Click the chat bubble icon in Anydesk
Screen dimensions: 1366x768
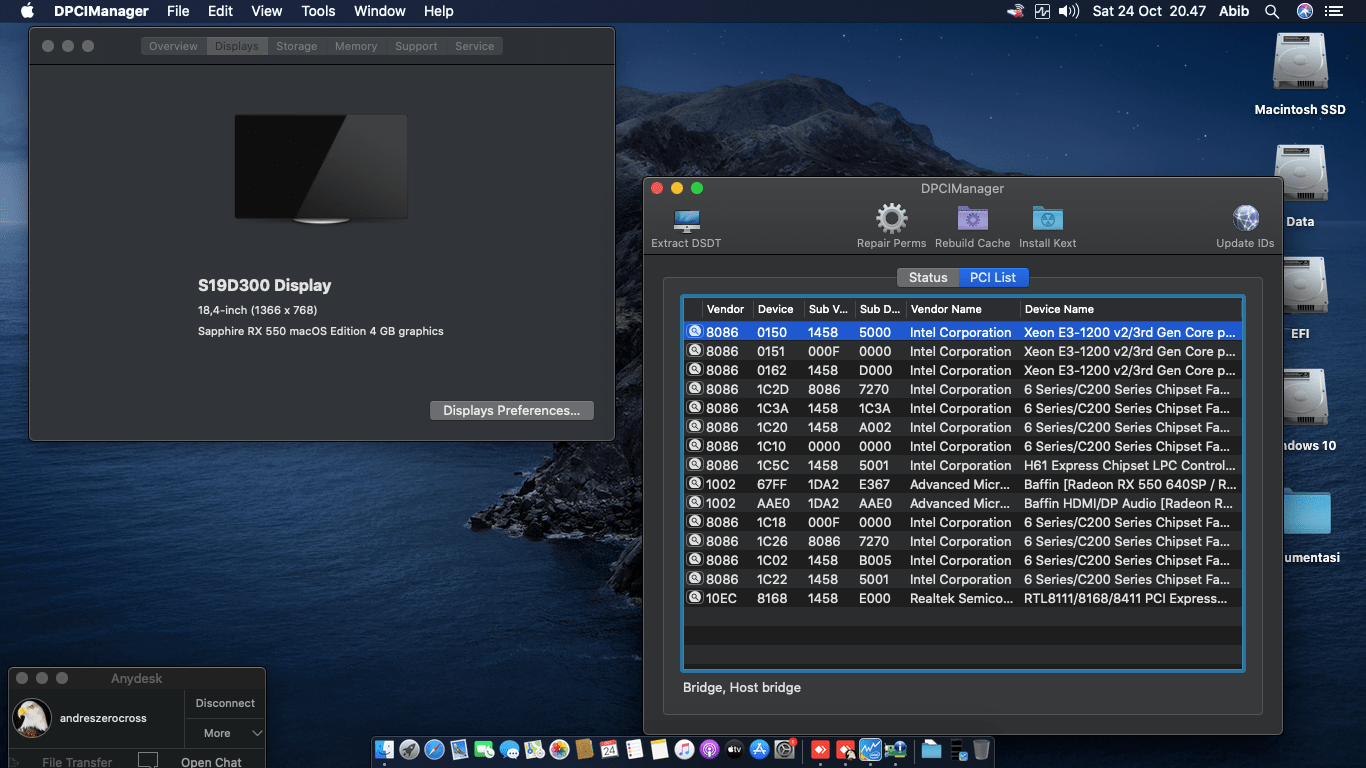tap(148, 760)
